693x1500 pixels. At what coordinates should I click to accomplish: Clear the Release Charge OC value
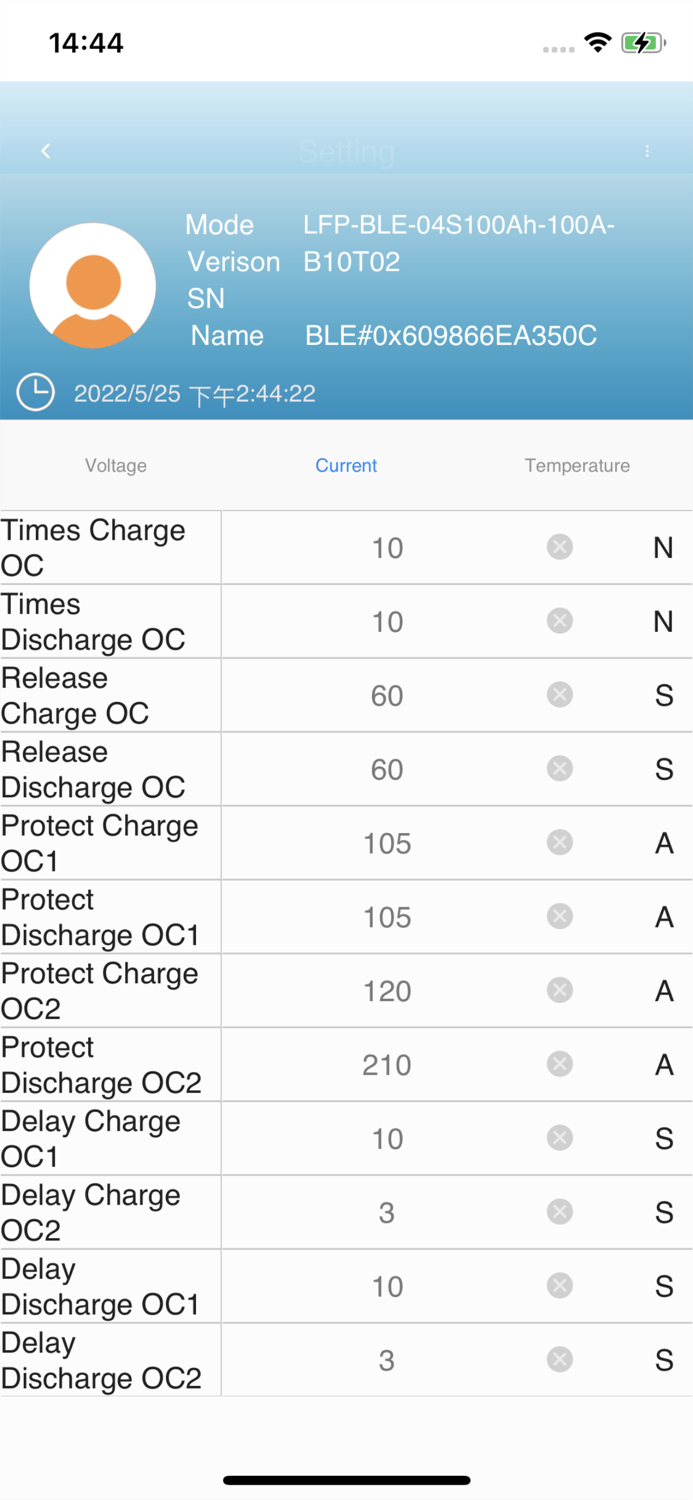click(559, 695)
